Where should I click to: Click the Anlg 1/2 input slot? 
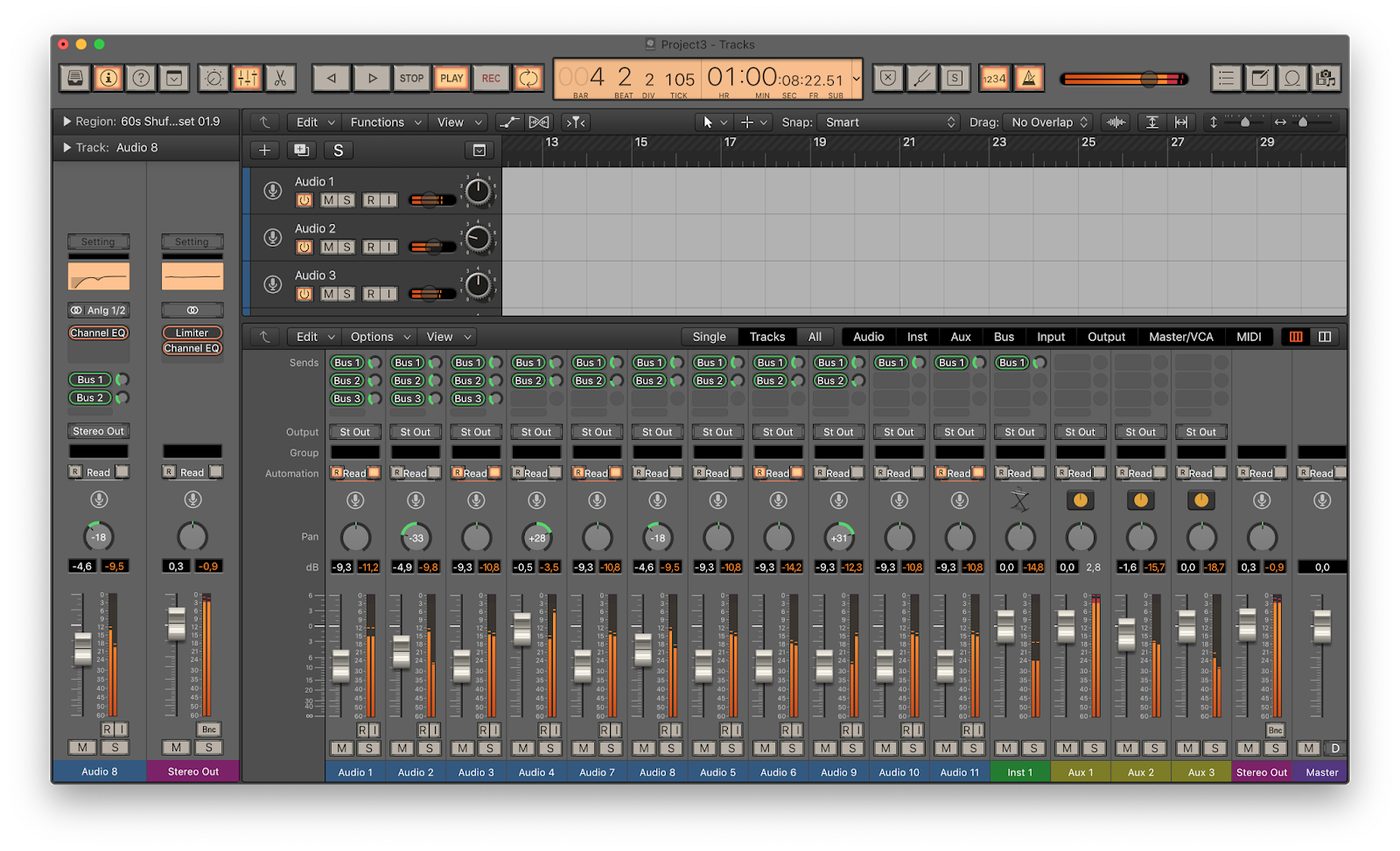click(98, 310)
